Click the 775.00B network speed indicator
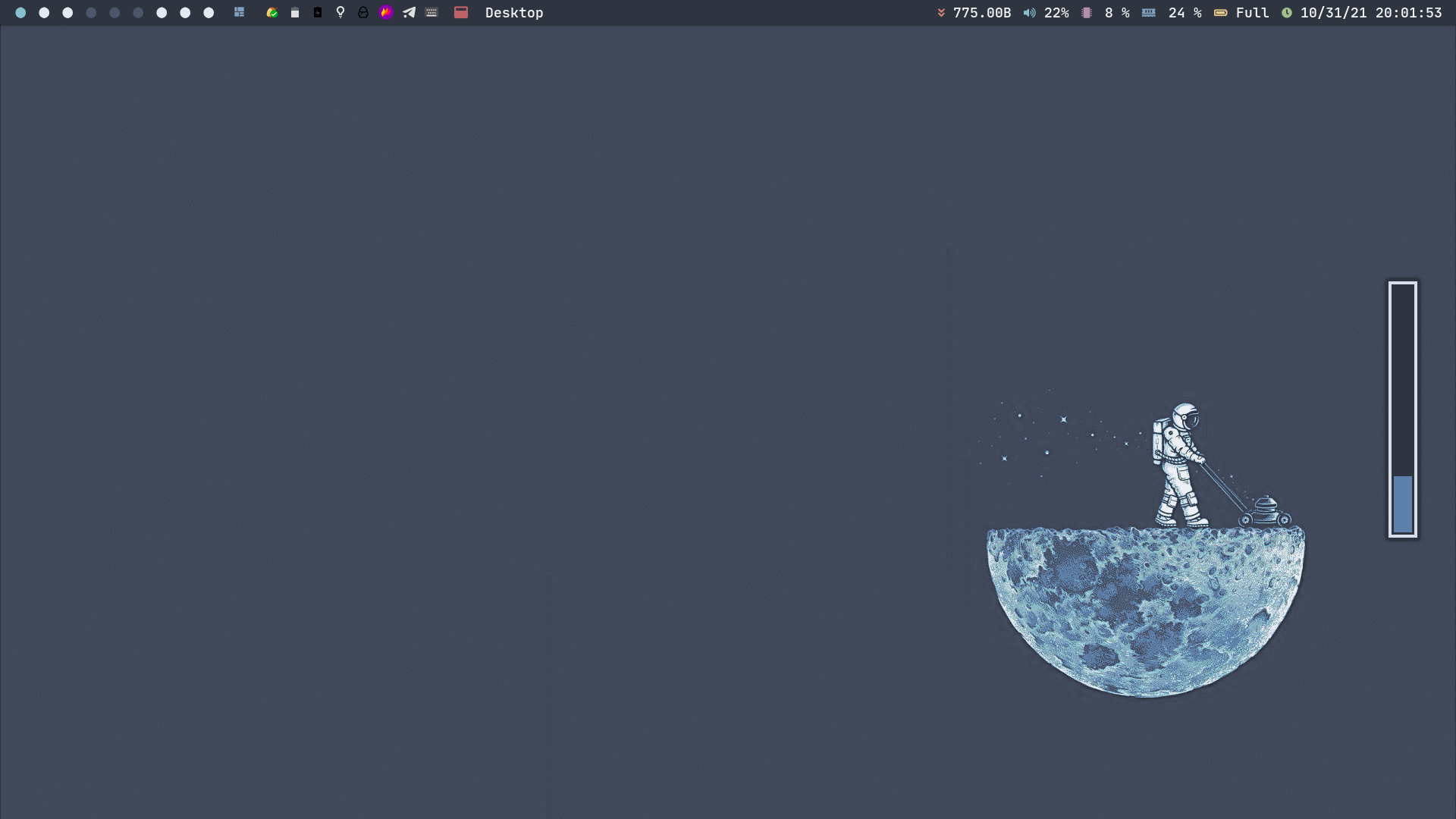This screenshot has height=819, width=1456. [x=981, y=12]
